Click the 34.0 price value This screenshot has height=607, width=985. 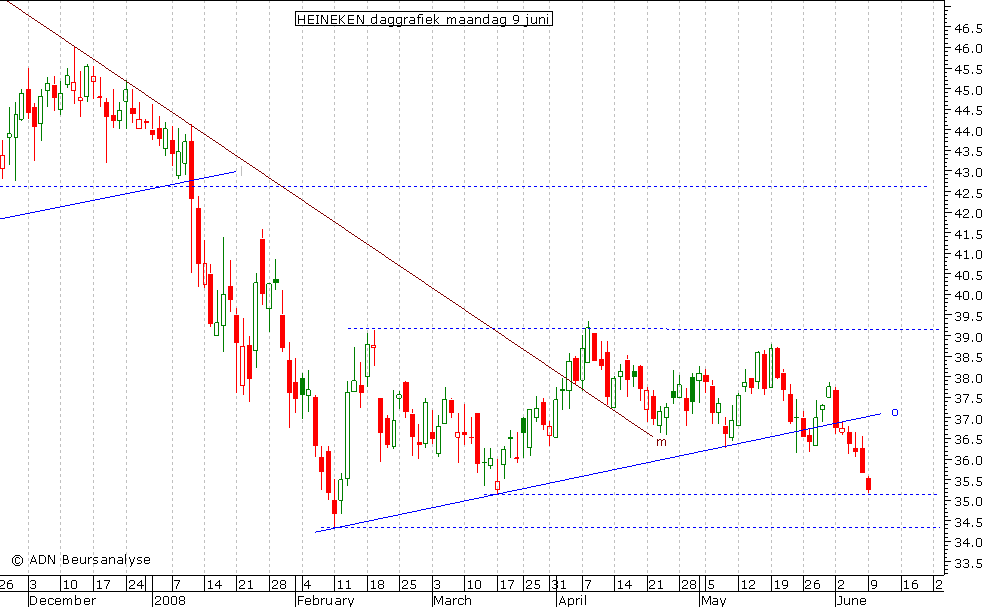pyautogui.click(x=968, y=543)
